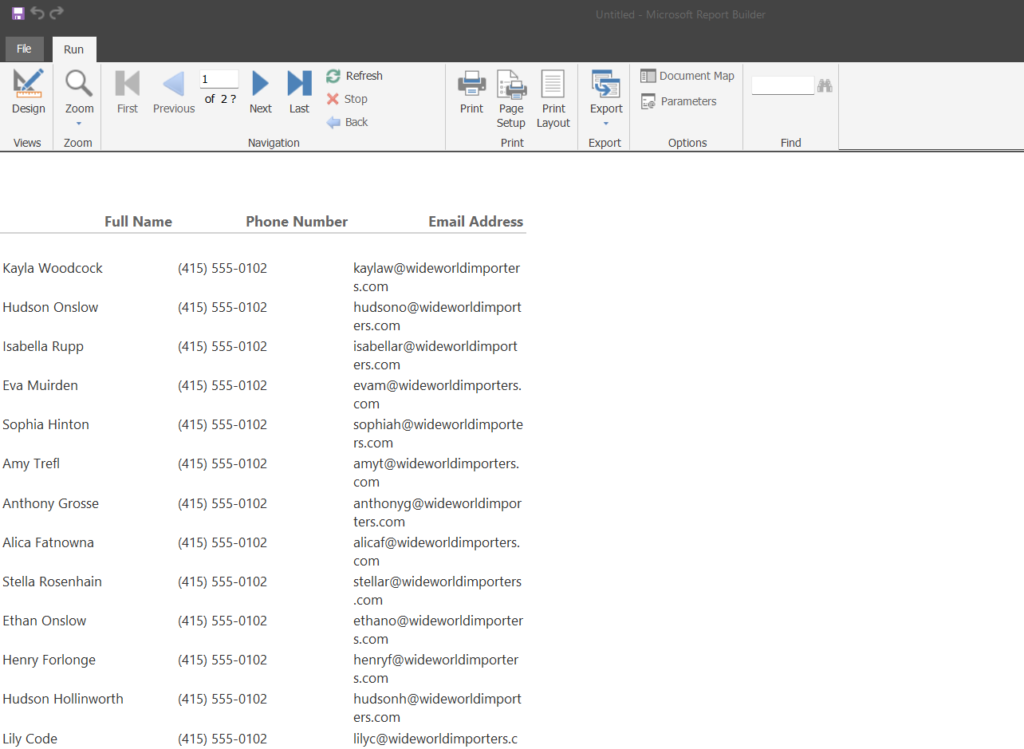Expand the Export dropdown arrow
Viewport: 1024px width, 749px height.
(x=606, y=123)
